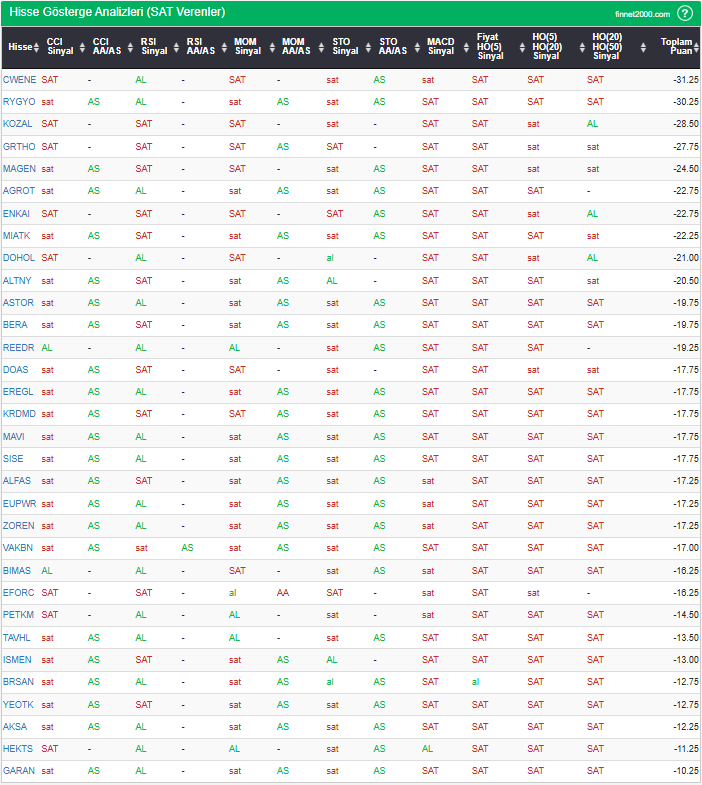702x785 pixels.
Task: Sort by CCI AA/AS column arrows
Action: 130,48
